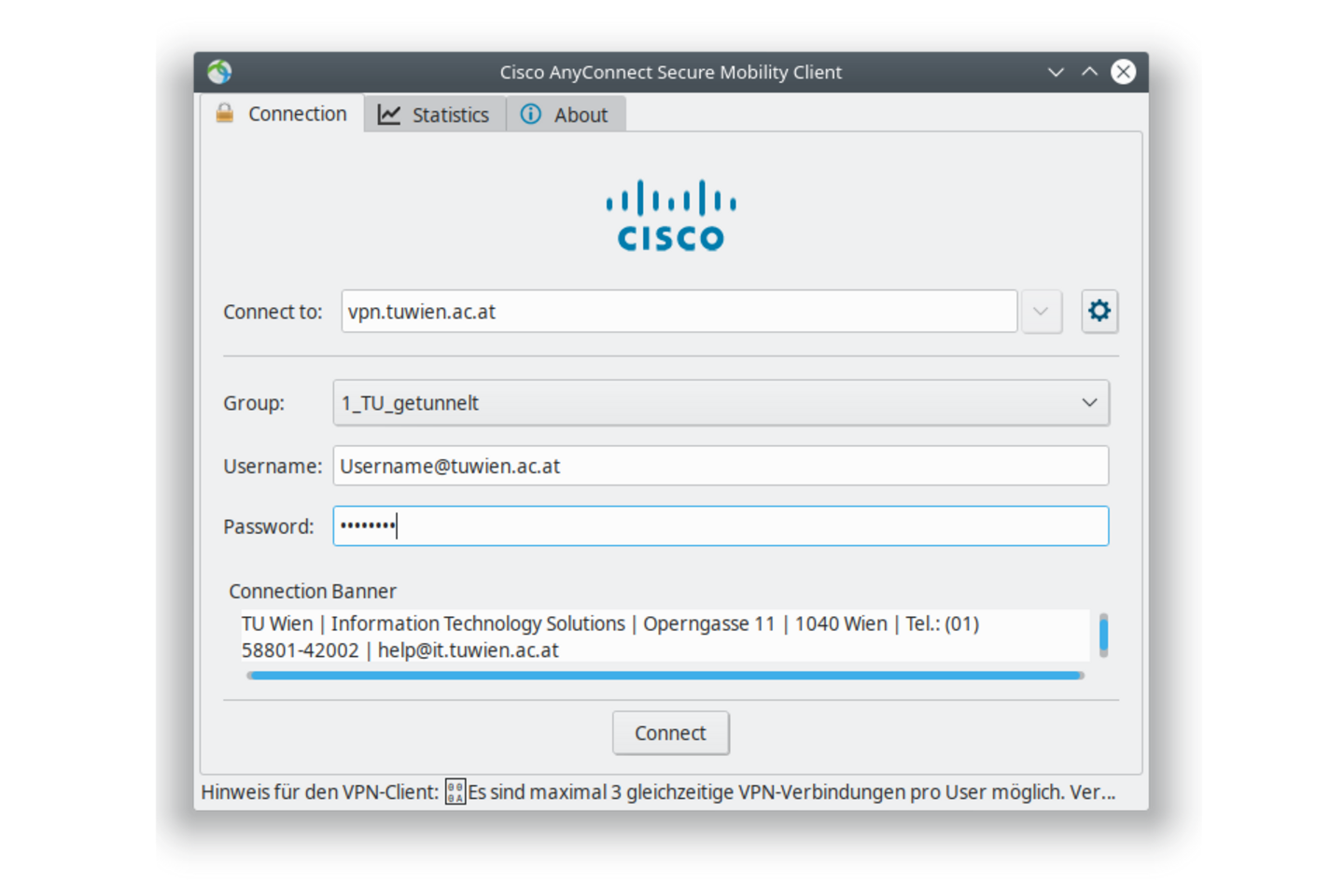Click the banner vertical scrollbar handle
Viewport: 1344px width, 896px height.
point(1103,634)
